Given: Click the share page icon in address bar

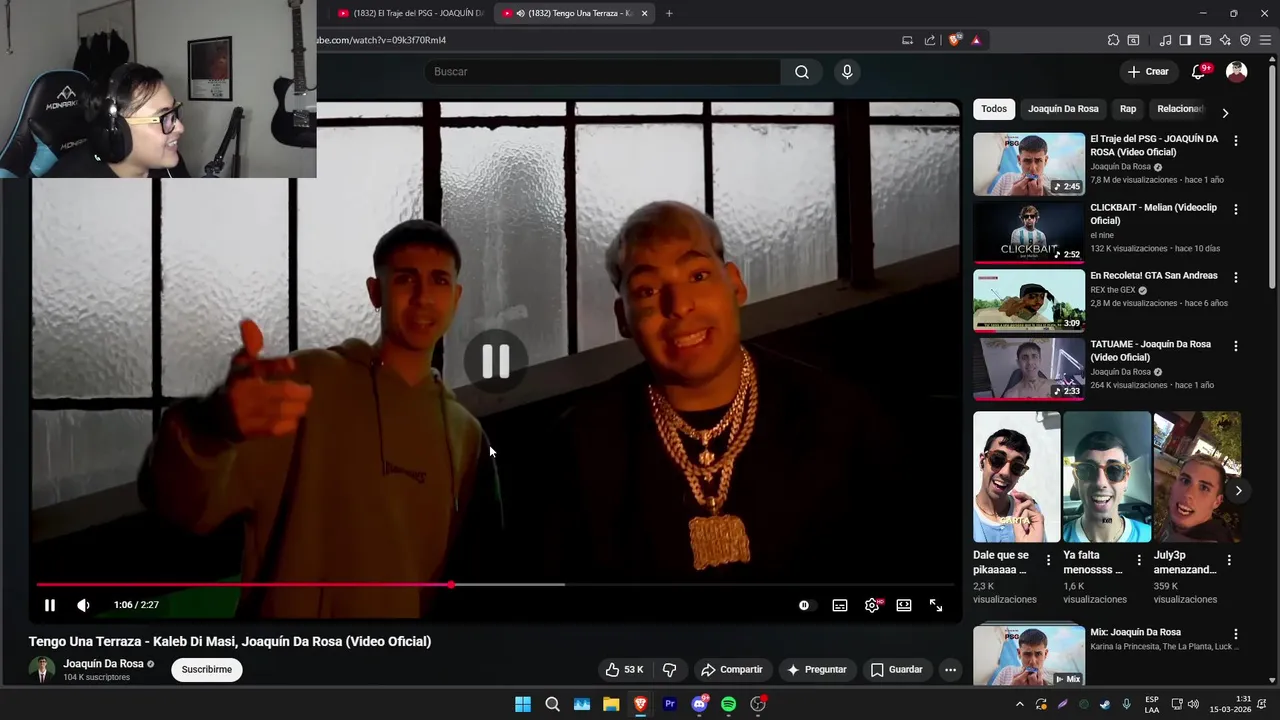Looking at the screenshot, I should coord(930,40).
